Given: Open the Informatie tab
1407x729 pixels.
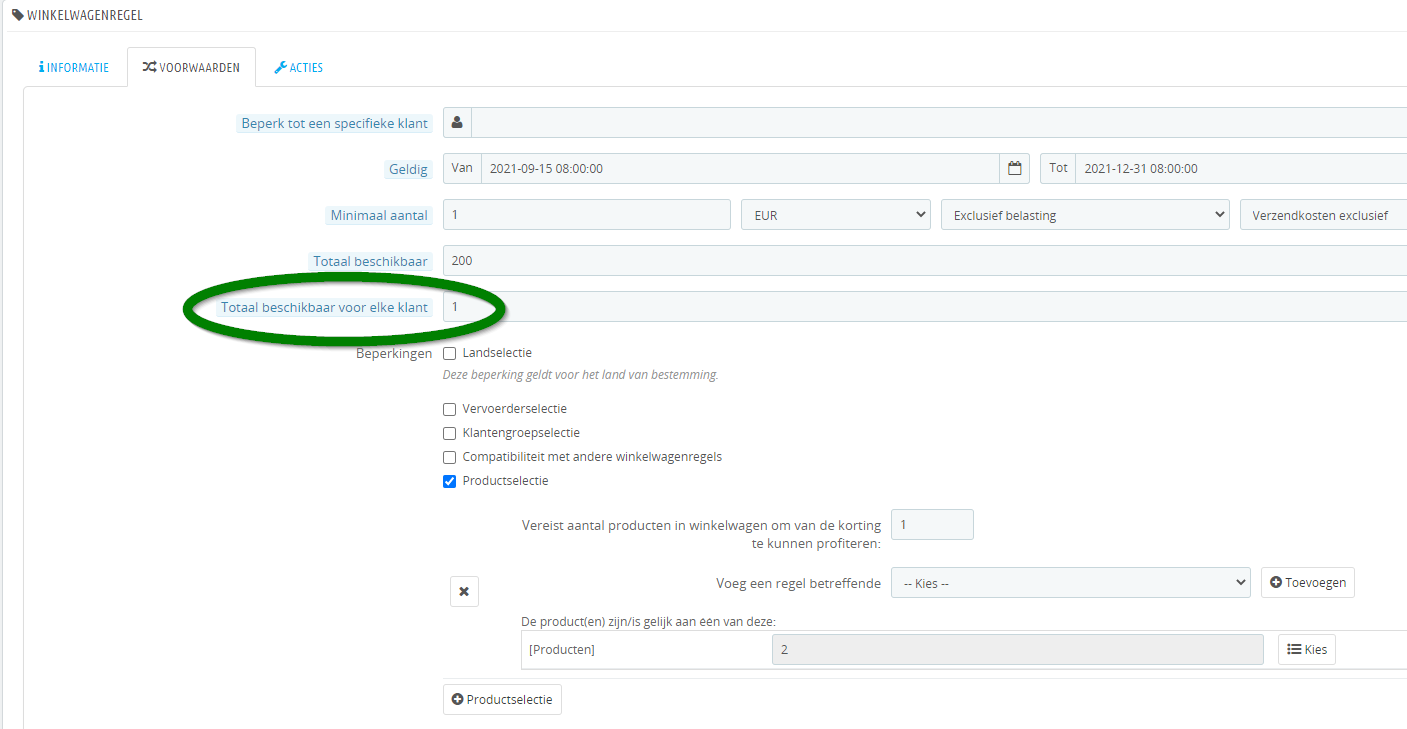Looking at the screenshot, I should [74, 68].
